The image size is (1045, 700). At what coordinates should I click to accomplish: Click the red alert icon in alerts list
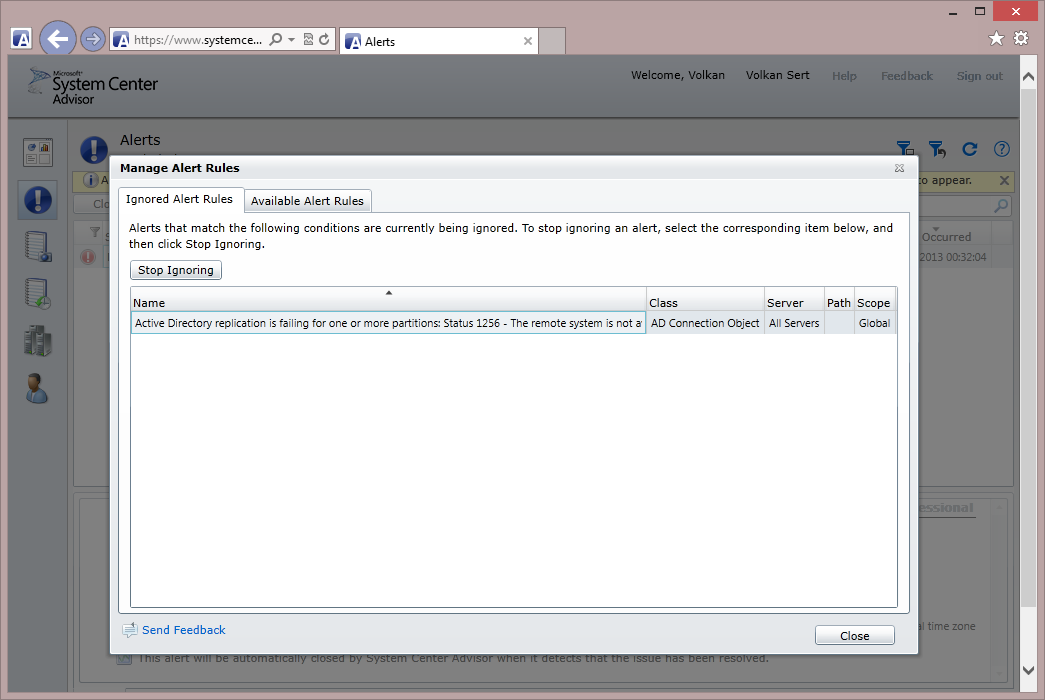tap(88, 257)
